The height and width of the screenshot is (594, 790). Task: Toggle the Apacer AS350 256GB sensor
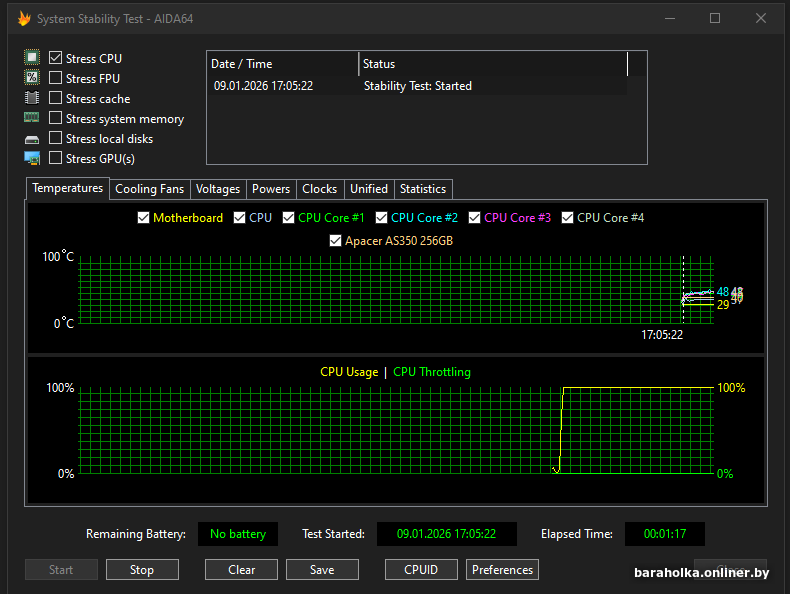[336, 241]
